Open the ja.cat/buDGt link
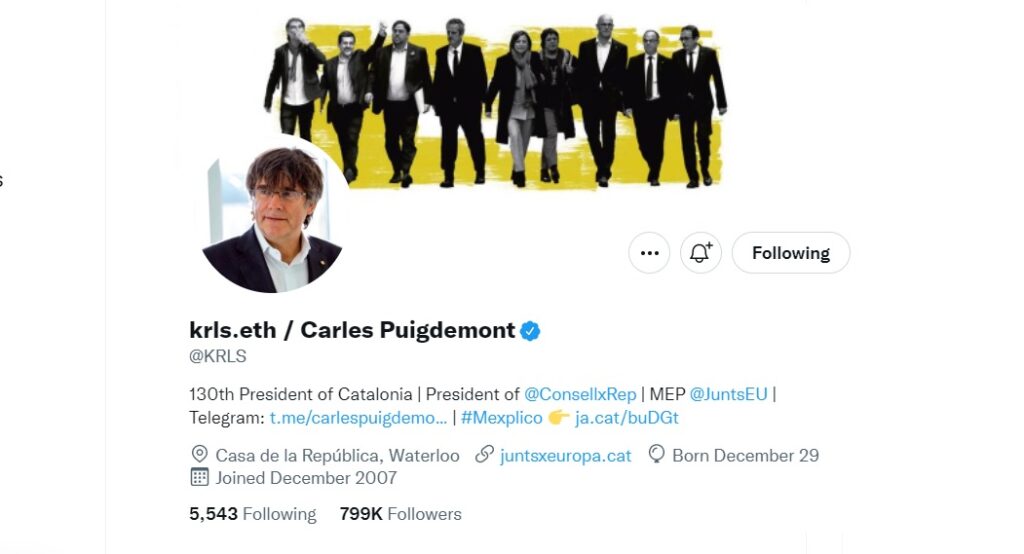The height and width of the screenshot is (554, 1024). pyautogui.click(x=627, y=418)
